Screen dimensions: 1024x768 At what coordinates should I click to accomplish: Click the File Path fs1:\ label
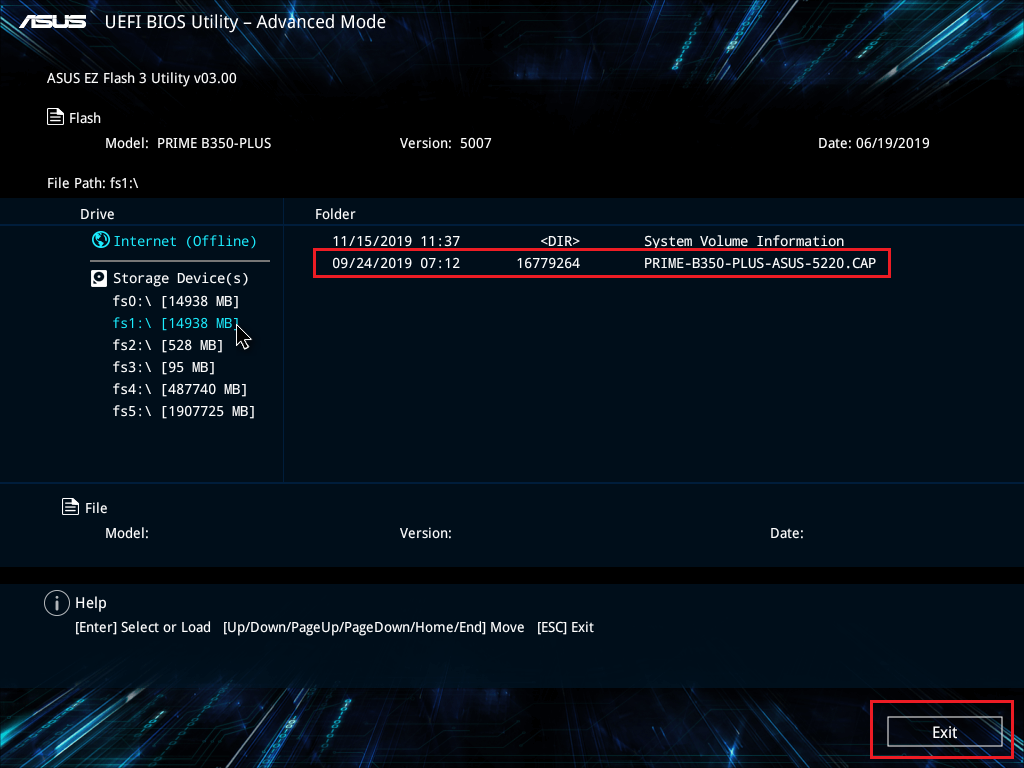[x=94, y=183]
